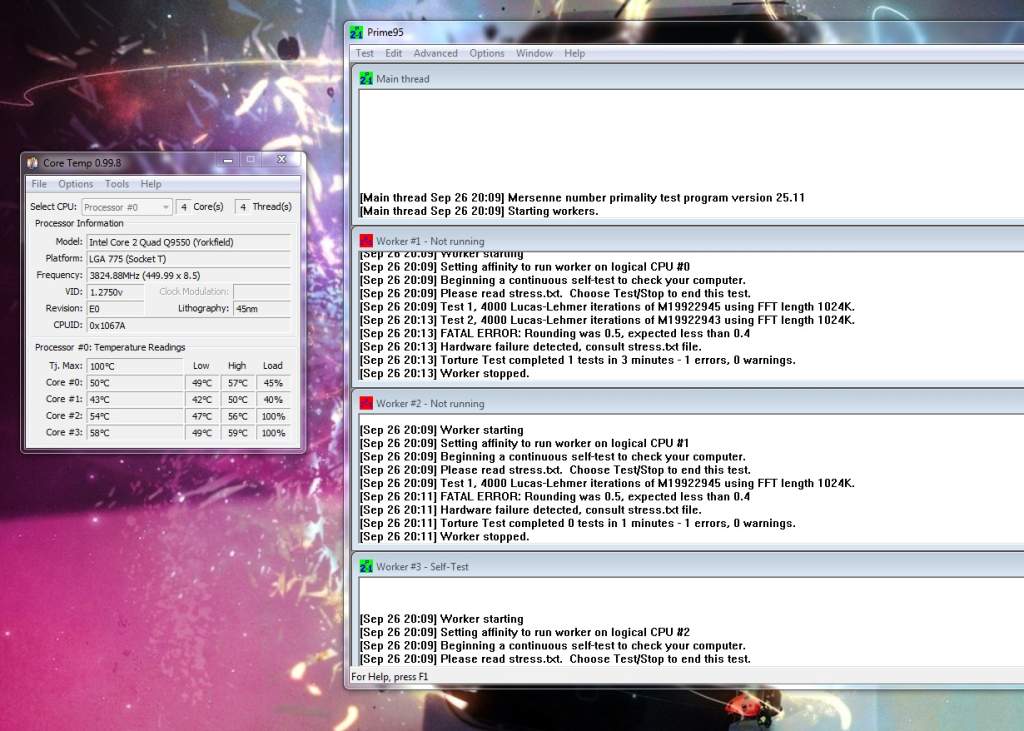Click the Worker #1 - Not running title bar
The image size is (1024, 731).
point(690,240)
